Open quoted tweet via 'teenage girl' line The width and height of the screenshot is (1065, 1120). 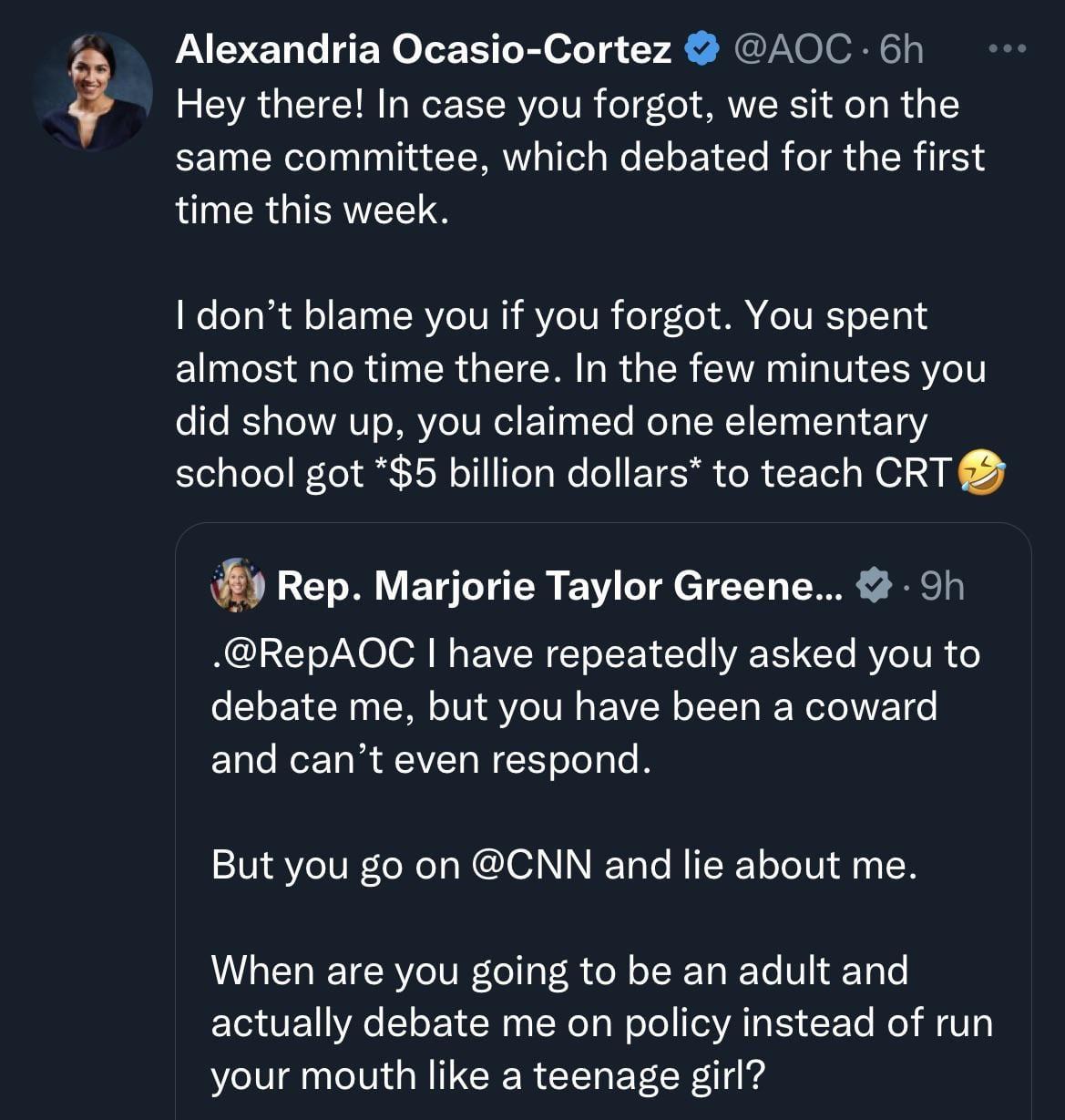tap(488, 1075)
